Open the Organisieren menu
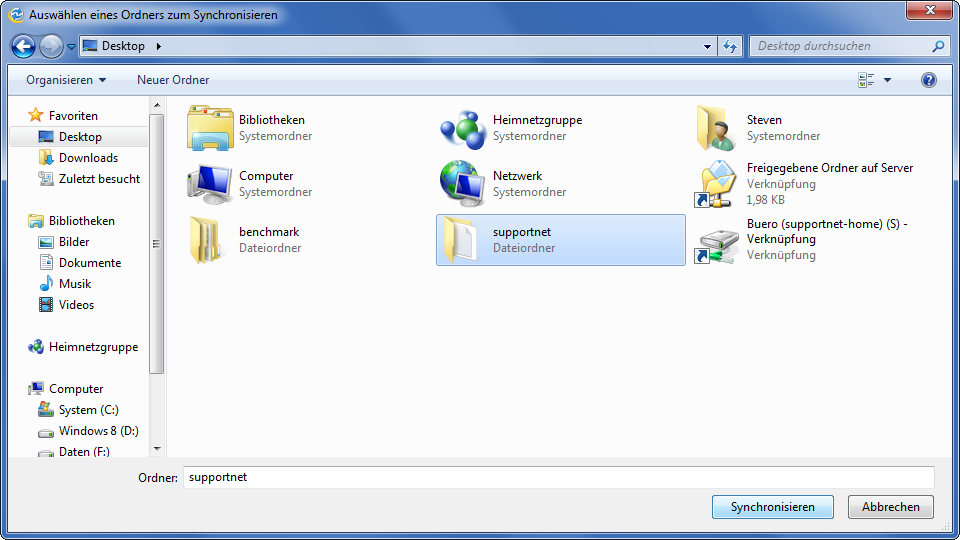Image resolution: width=960 pixels, height=540 pixels. [66, 80]
